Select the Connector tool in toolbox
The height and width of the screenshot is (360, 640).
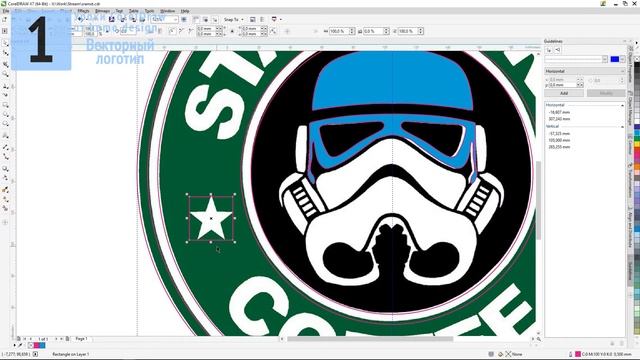5,156
